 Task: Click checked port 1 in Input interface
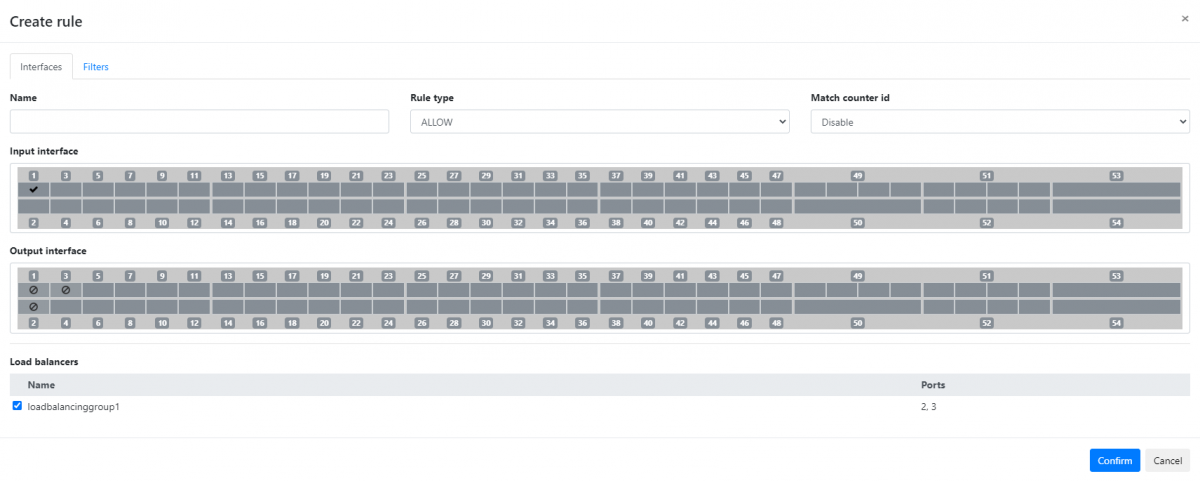click(x=34, y=189)
